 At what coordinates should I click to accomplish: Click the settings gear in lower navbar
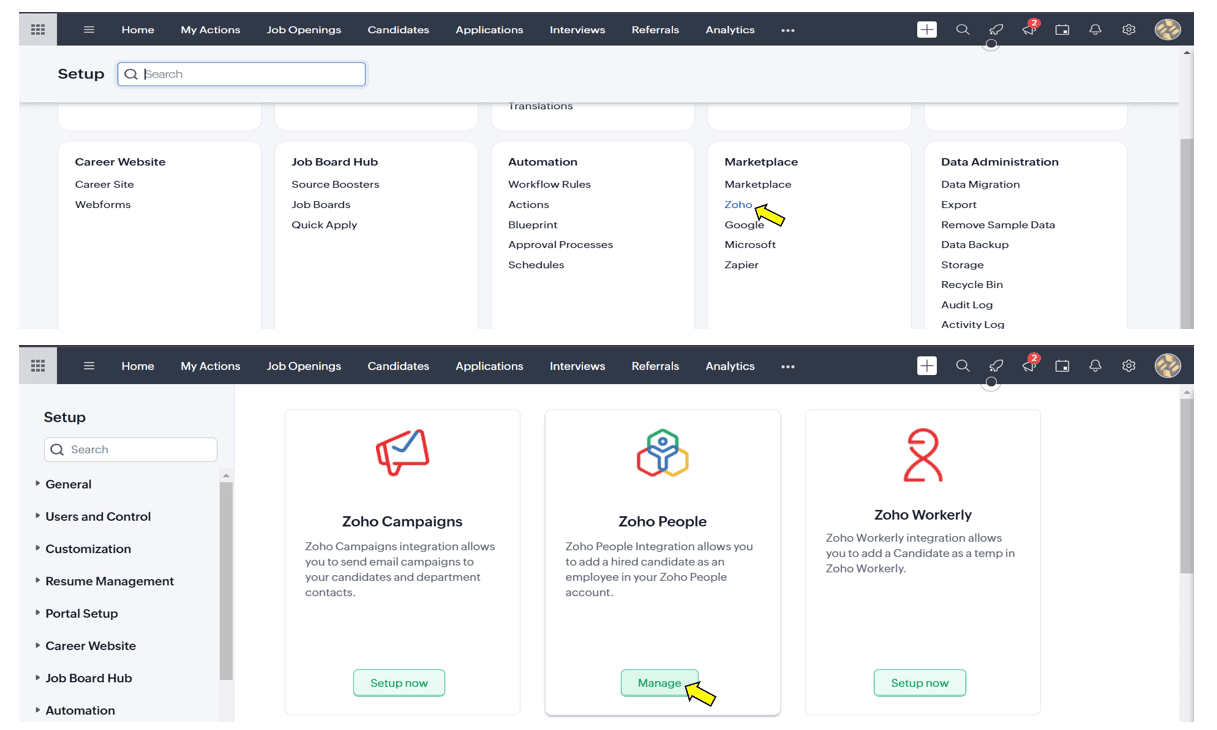1129,366
